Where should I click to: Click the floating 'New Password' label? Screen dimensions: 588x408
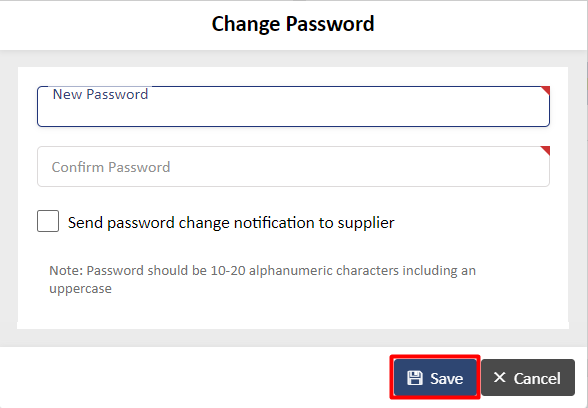(x=100, y=94)
